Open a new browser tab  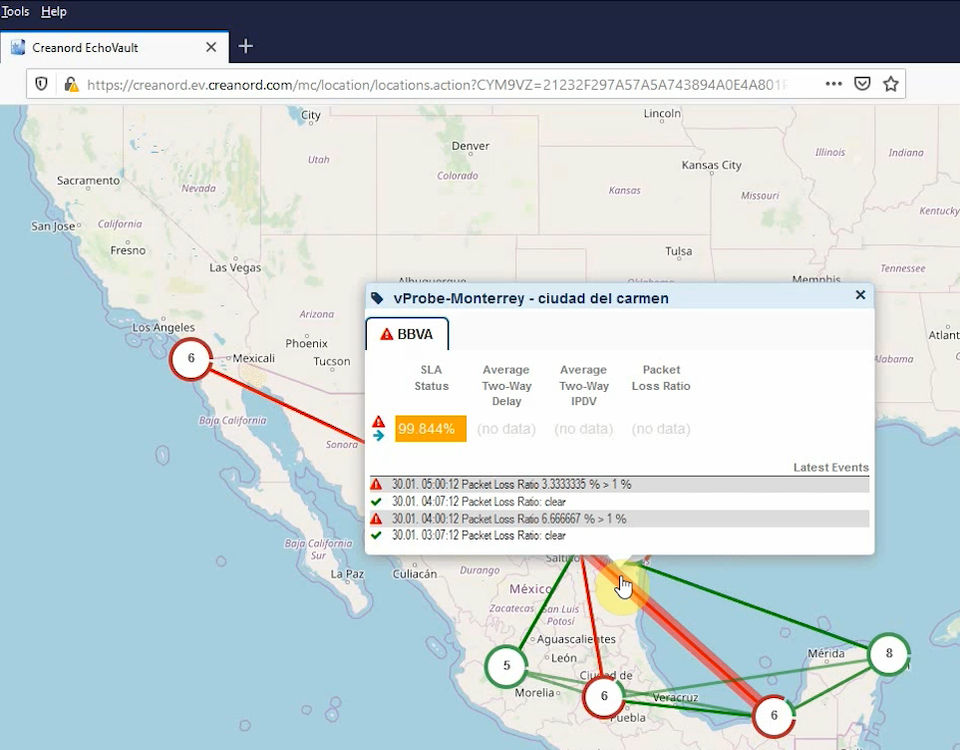pos(246,47)
